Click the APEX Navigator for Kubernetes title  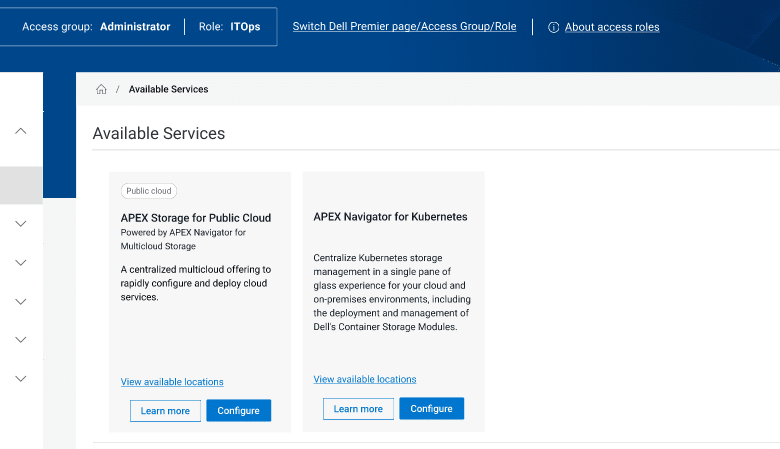click(x=390, y=217)
